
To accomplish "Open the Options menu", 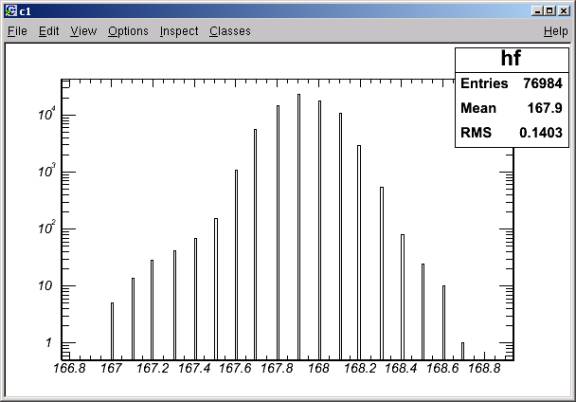I will point(128,31).
